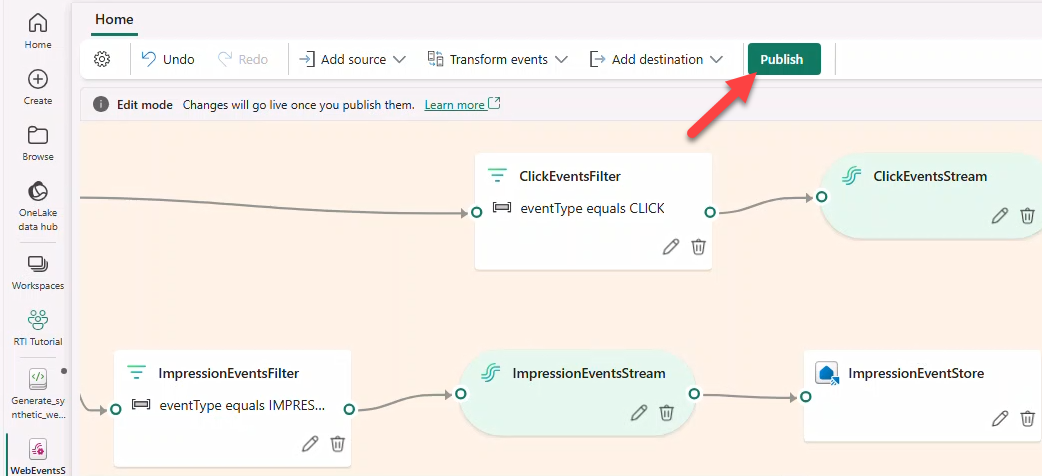Delete the ClickEventsFilter node
Image resolution: width=1042 pixels, height=476 pixels.
[x=698, y=247]
